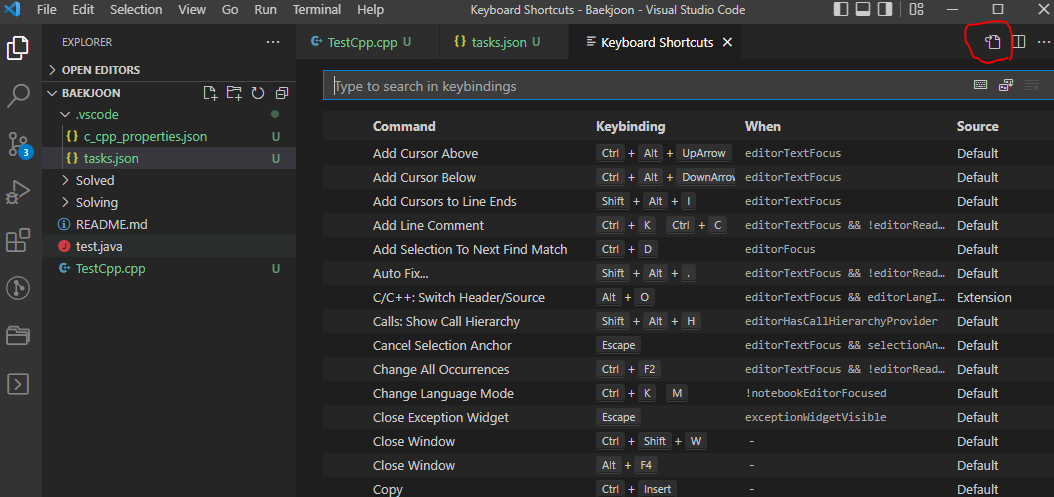Open the Selection menu
The height and width of the screenshot is (497, 1054).
coord(136,9)
